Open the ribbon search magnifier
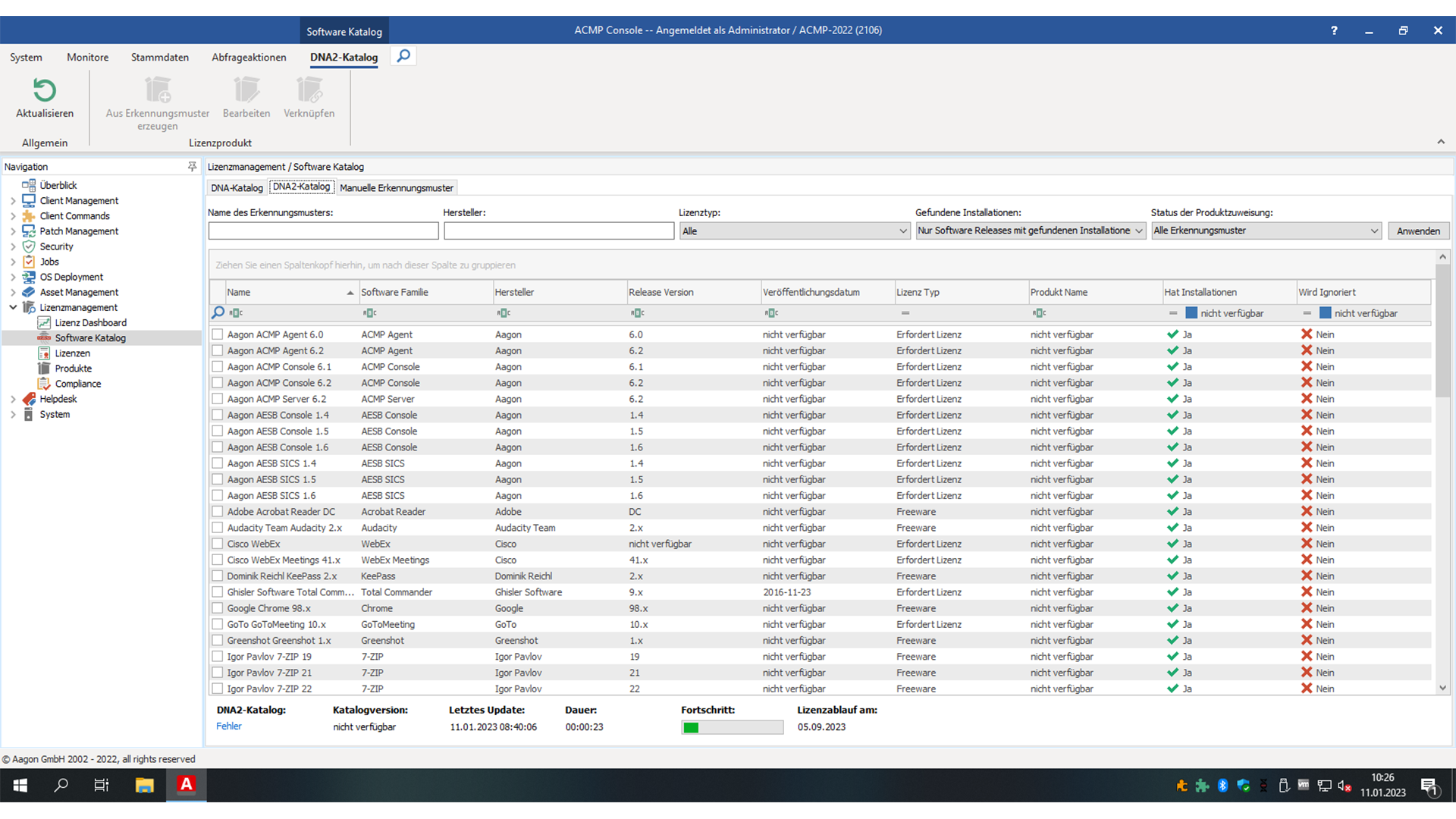The width and height of the screenshot is (1456, 819). tap(403, 56)
